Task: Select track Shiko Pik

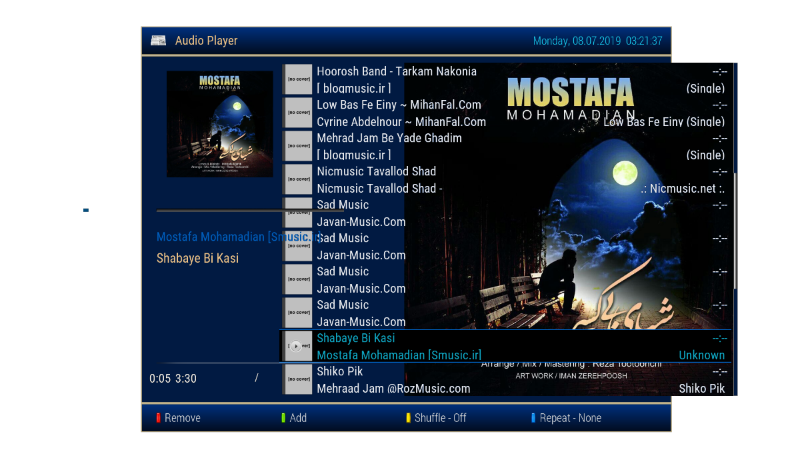Action: pos(340,371)
